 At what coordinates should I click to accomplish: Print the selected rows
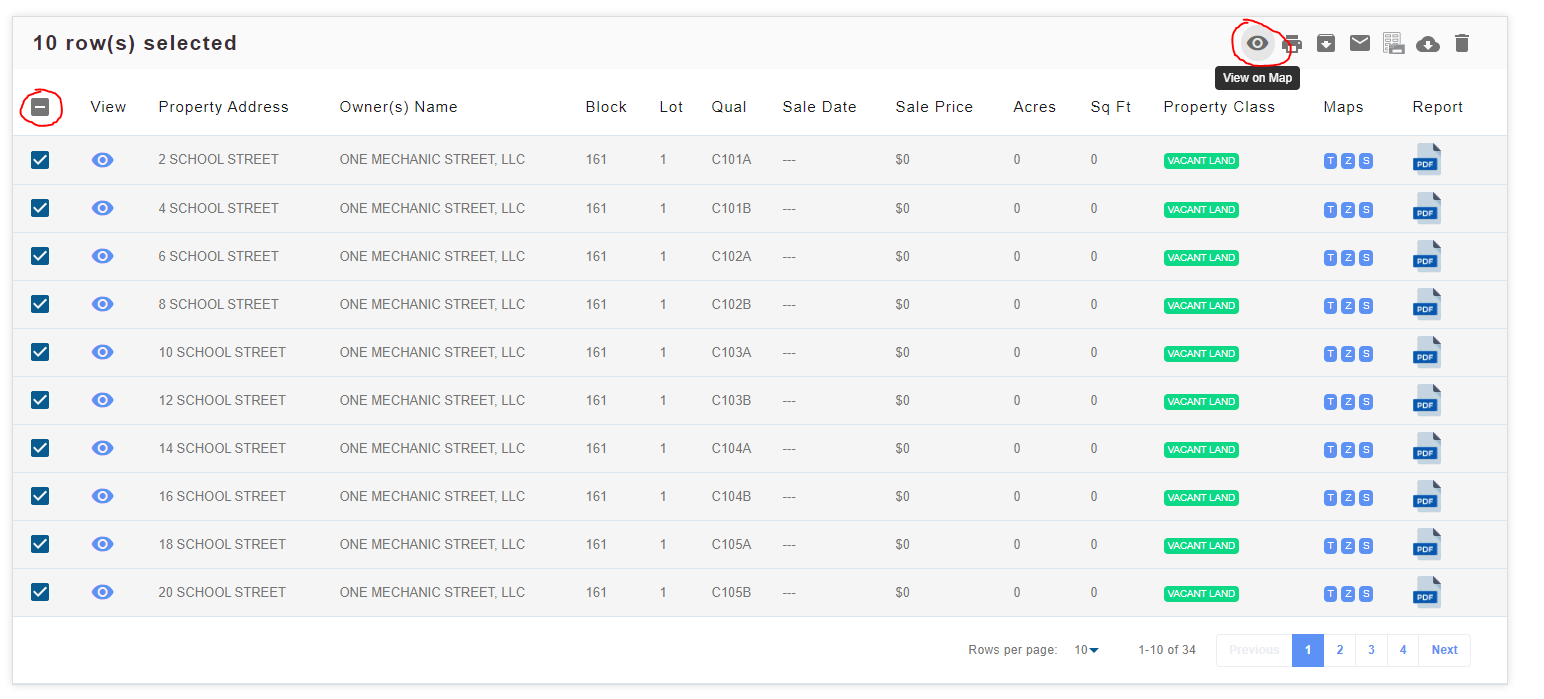(x=1292, y=43)
